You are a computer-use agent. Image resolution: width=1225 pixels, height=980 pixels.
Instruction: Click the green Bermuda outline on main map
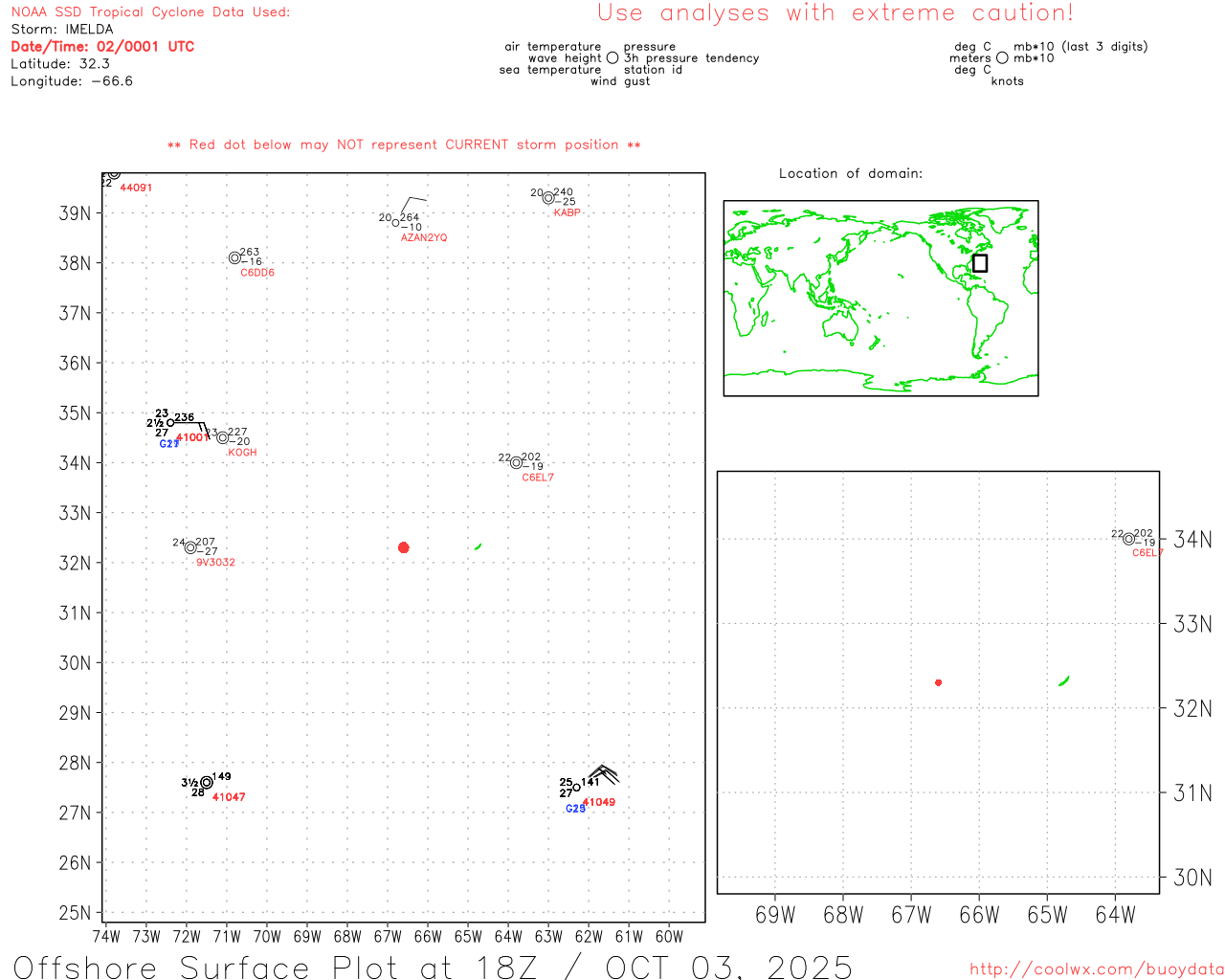[478, 546]
